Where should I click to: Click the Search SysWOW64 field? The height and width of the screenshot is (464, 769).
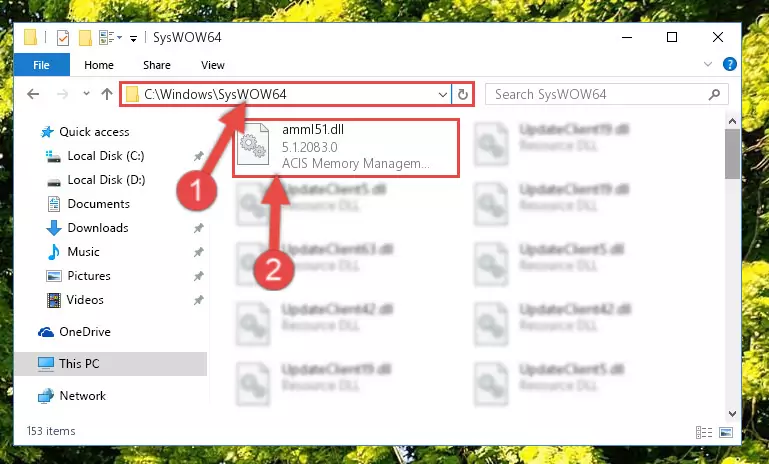tap(607, 94)
